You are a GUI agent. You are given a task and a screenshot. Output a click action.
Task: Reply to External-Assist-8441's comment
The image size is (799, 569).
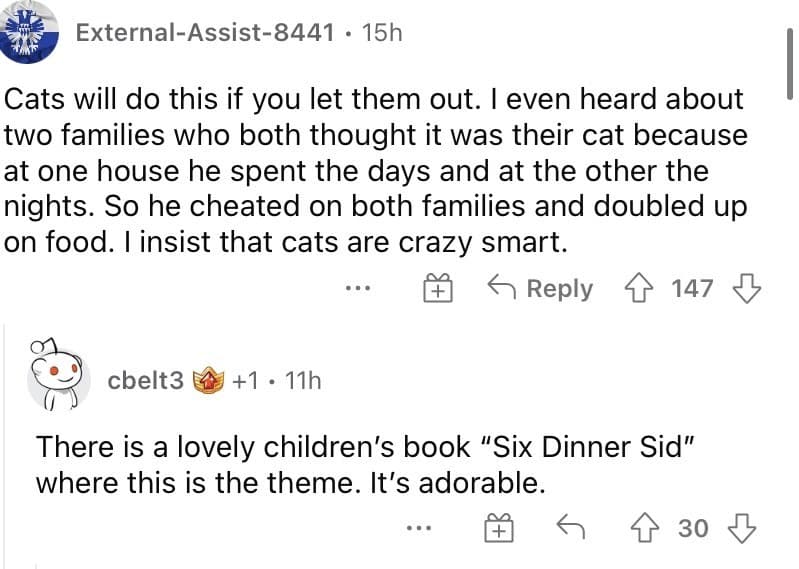[540, 288]
